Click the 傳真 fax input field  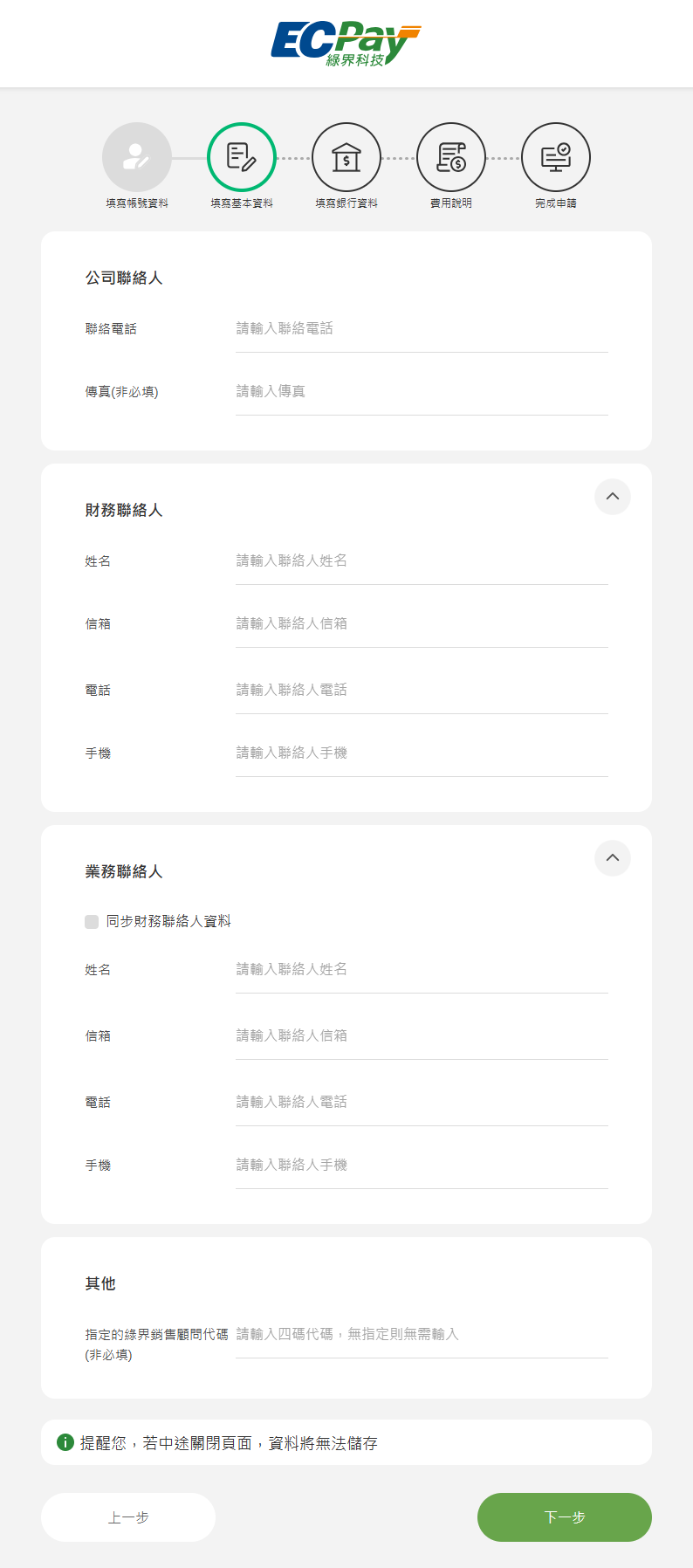click(x=422, y=392)
